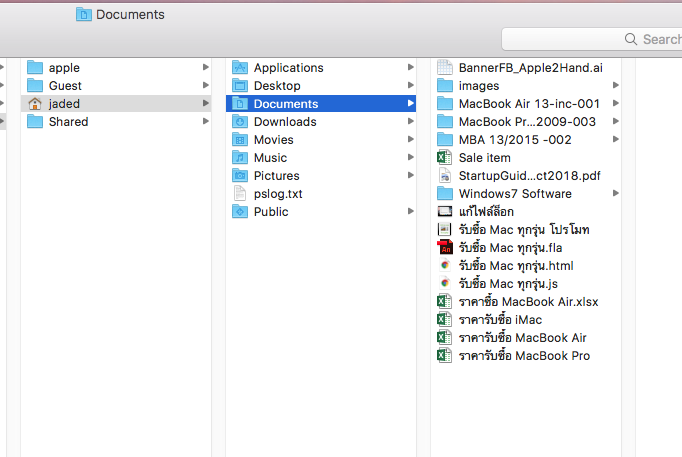The image size is (682, 457).
Task: Click the images folder icon
Action: tap(445, 86)
